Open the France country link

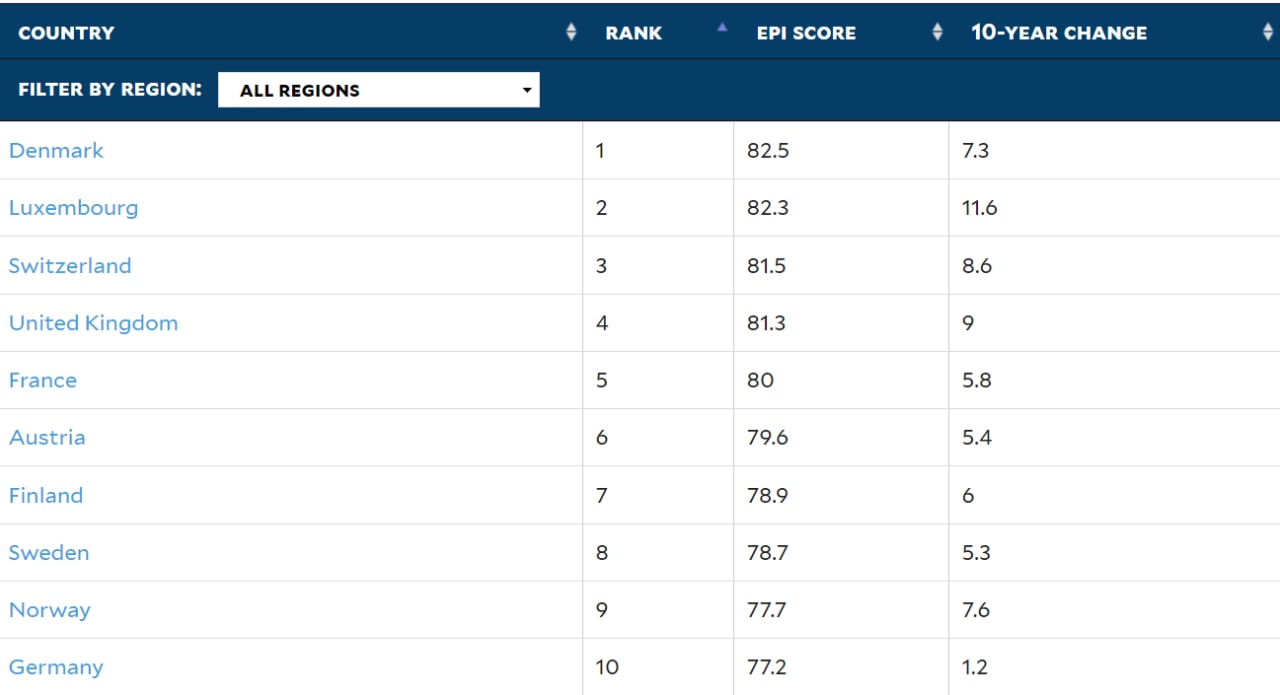pyautogui.click(x=43, y=380)
